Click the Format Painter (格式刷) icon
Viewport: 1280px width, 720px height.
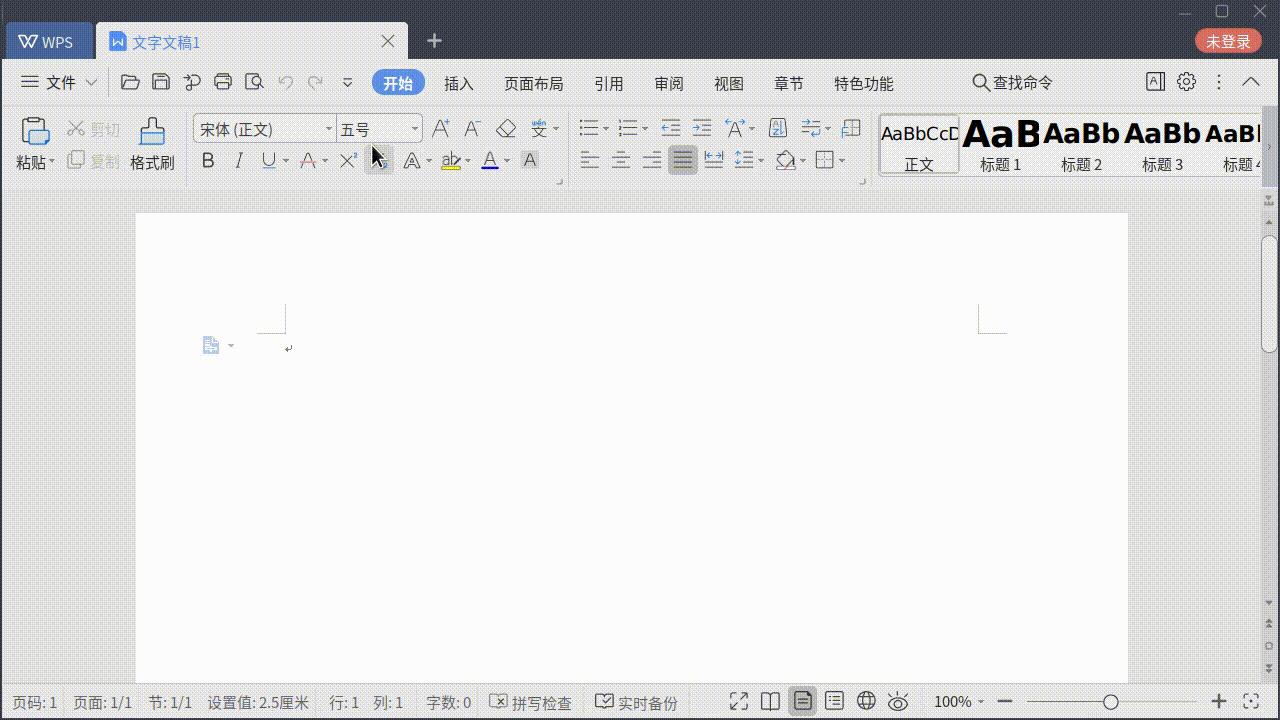pos(152,143)
